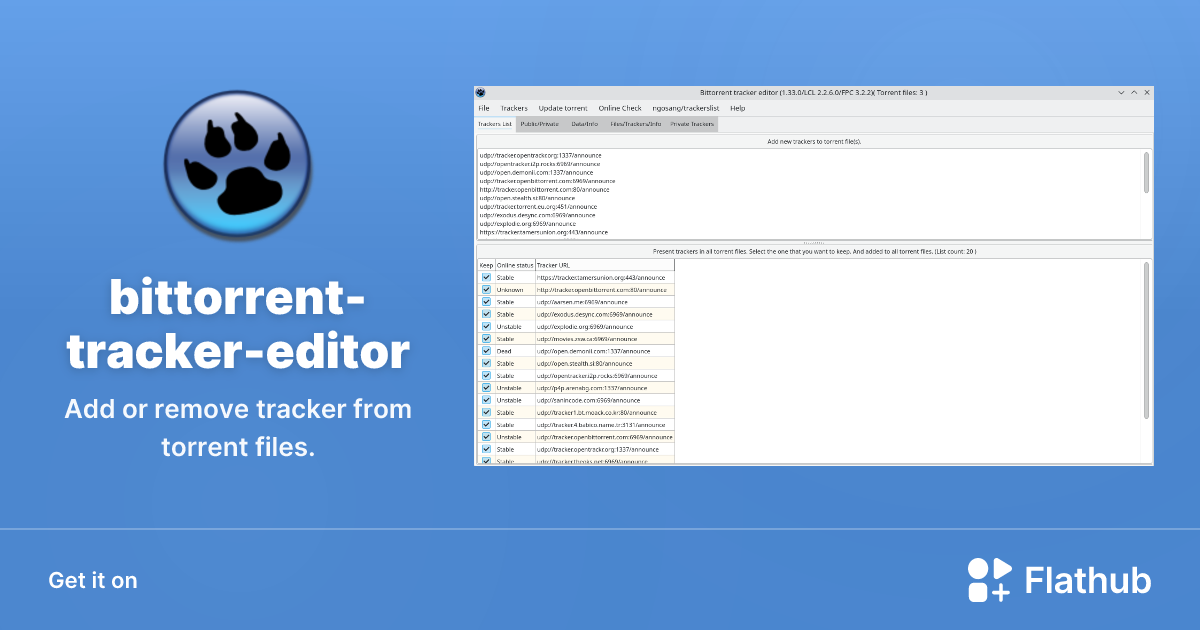Open the Trackers menu
The image size is (1200, 630).
click(x=514, y=108)
